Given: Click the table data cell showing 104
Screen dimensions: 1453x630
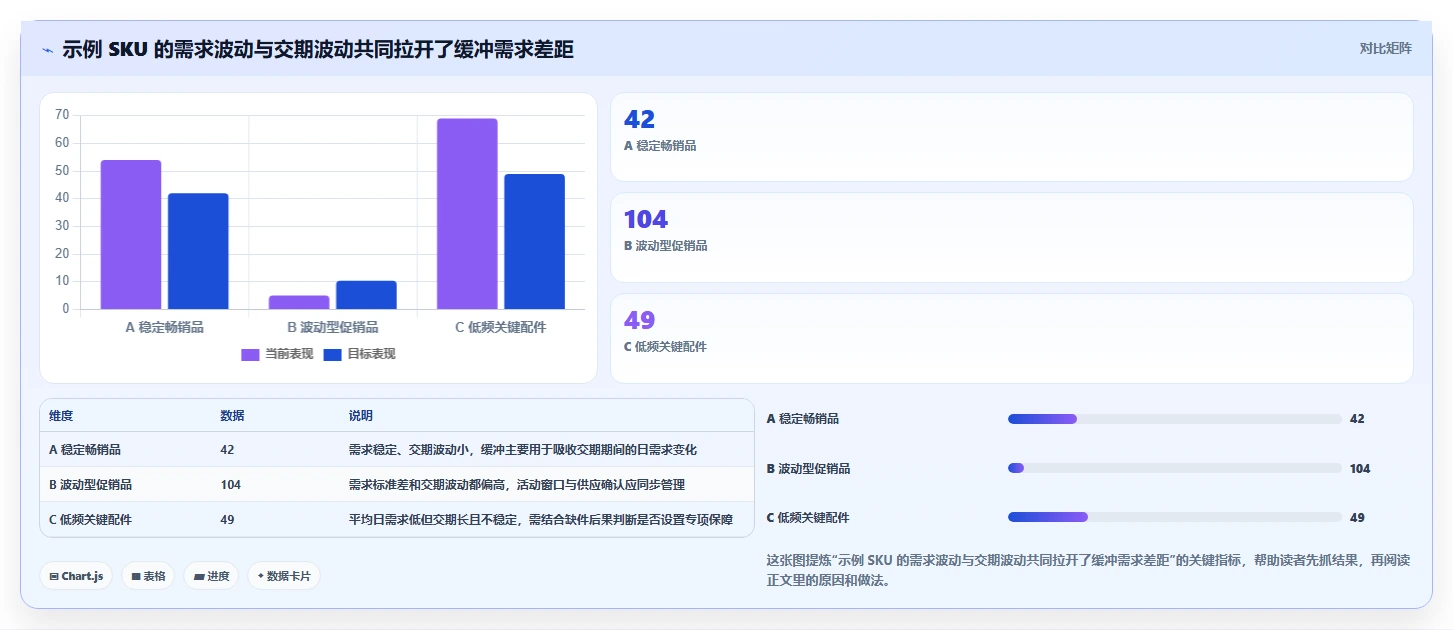Looking at the screenshot, I should [x=231, y=485].
